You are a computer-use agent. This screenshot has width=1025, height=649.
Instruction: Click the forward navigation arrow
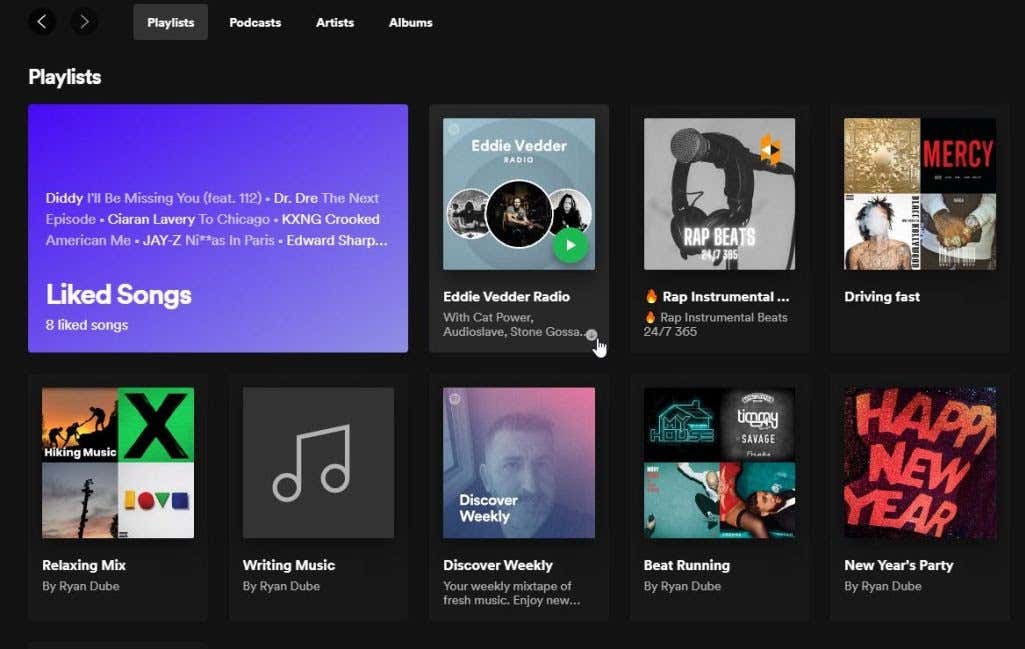(x=84, y=21)
